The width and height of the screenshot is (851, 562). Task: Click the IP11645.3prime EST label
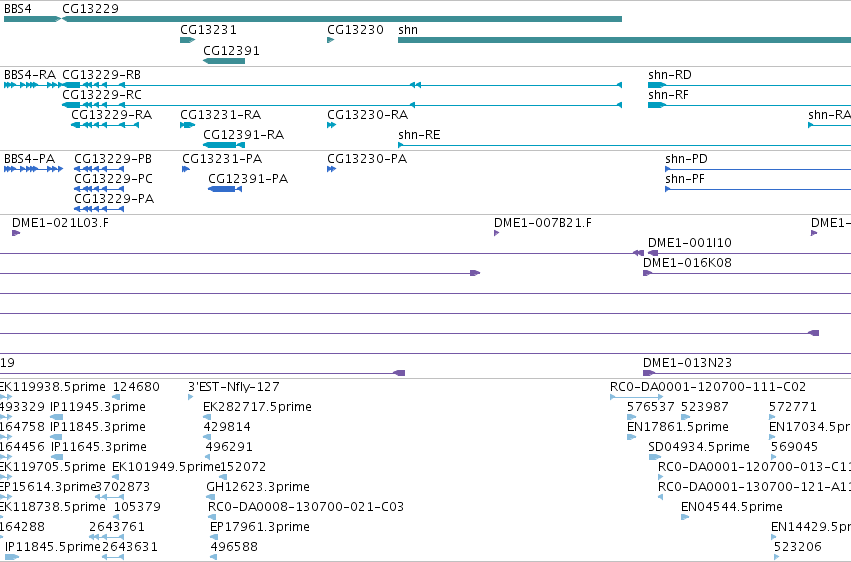click(x=99, y=447)
